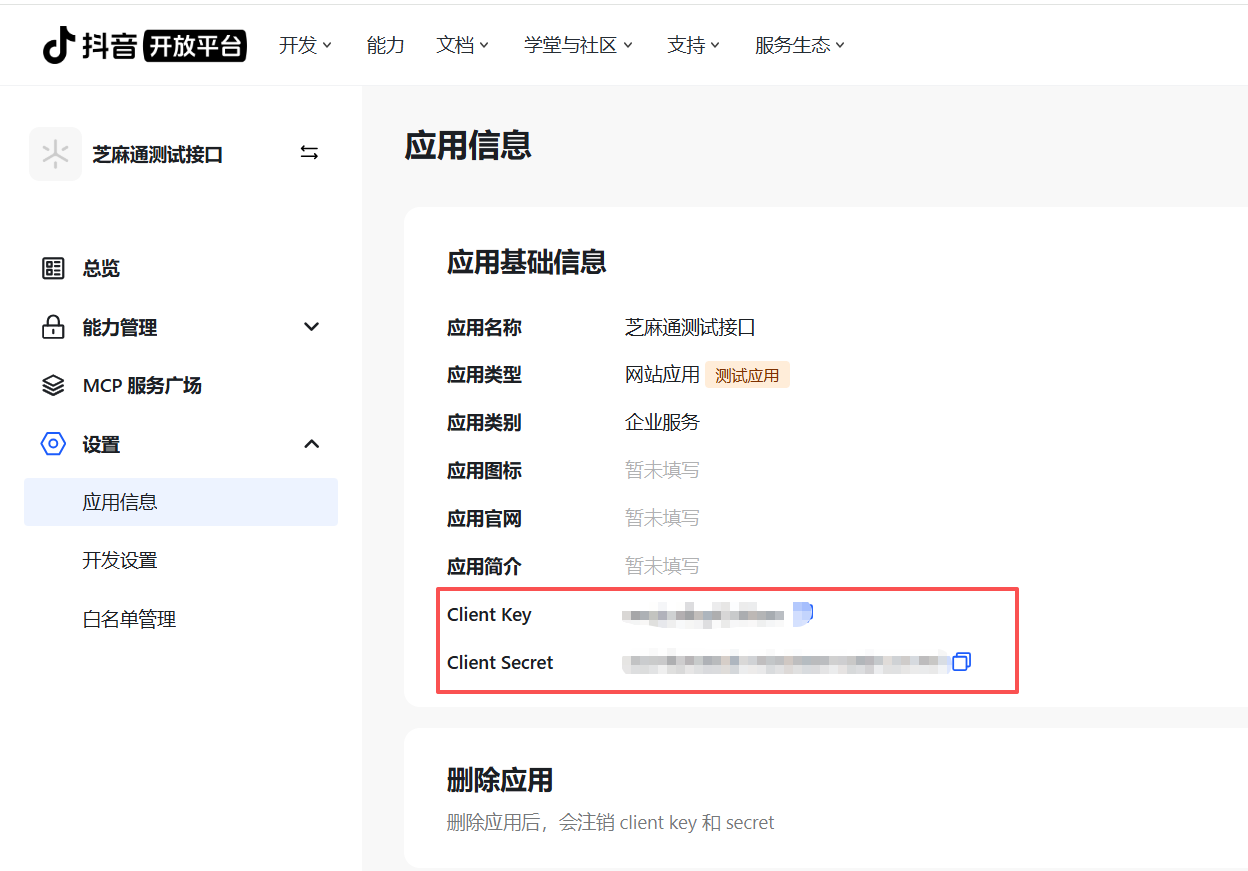Collapse the 设置 sidebar section chevron
This screenshot has width=1248, height=871.
click(312, 444)
